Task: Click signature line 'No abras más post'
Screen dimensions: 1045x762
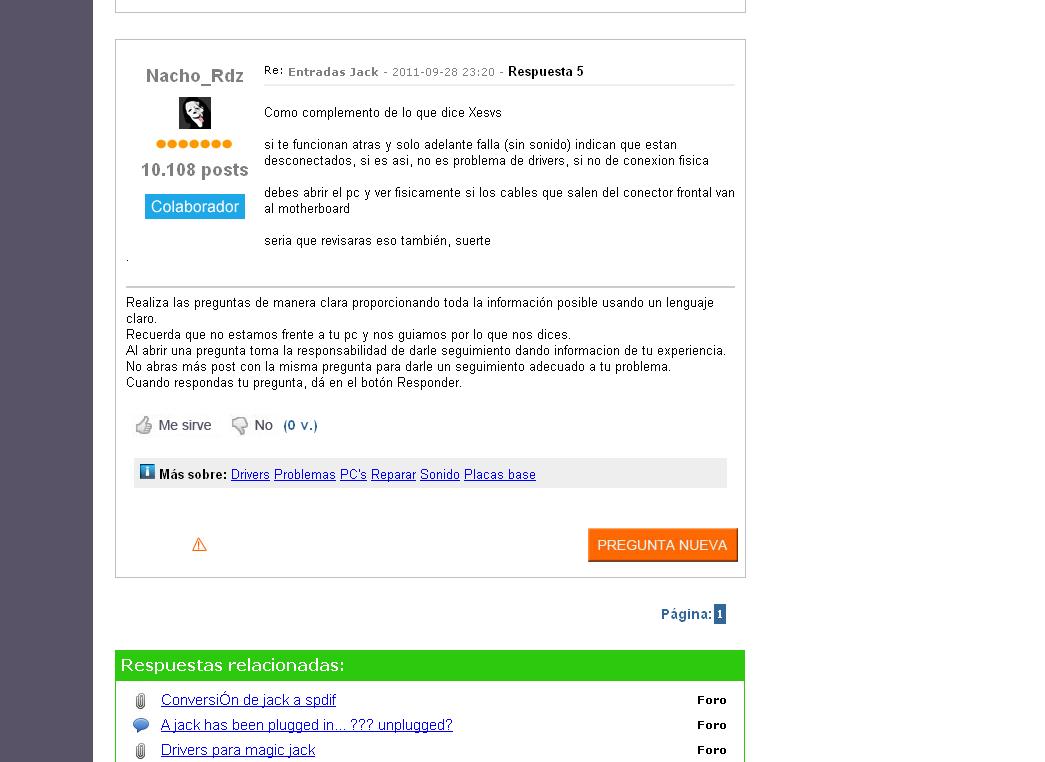Action: (399, 367)
